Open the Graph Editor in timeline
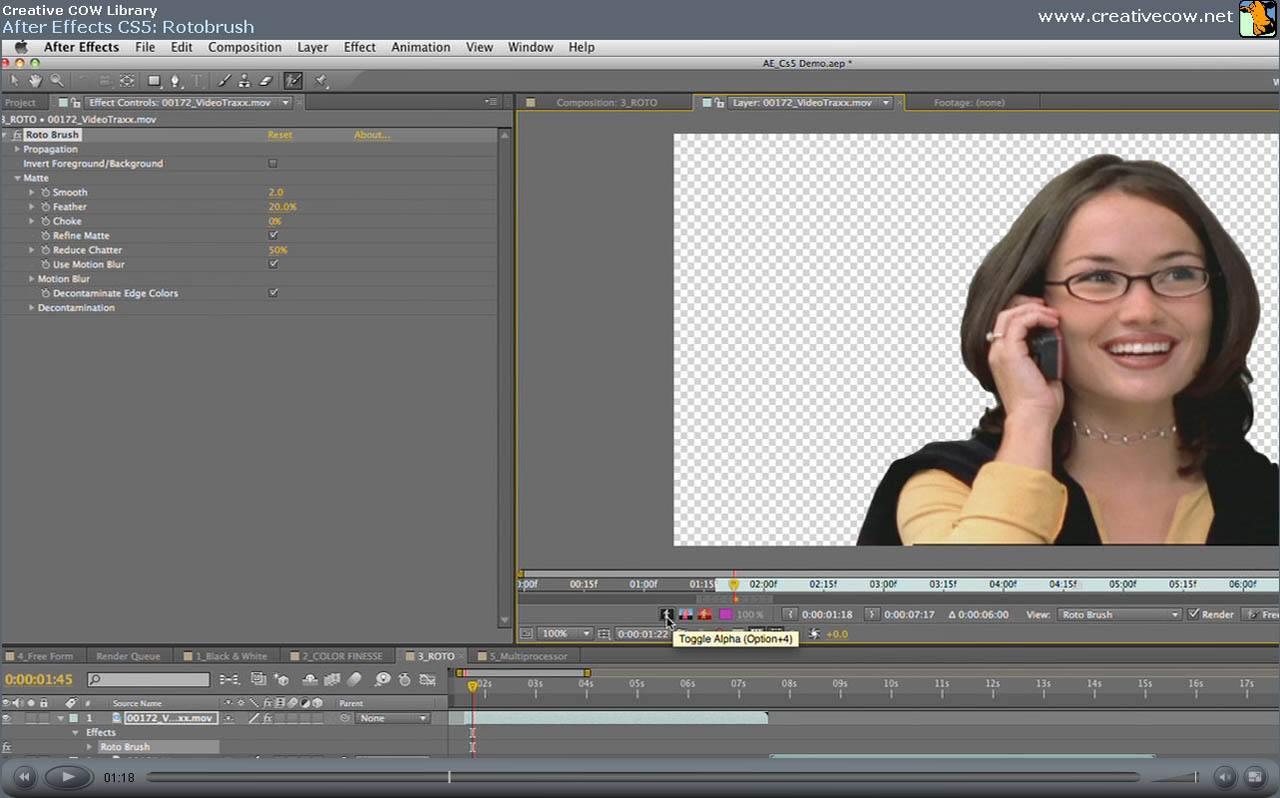Viewport: 1280px width, 798px height. 427,680
